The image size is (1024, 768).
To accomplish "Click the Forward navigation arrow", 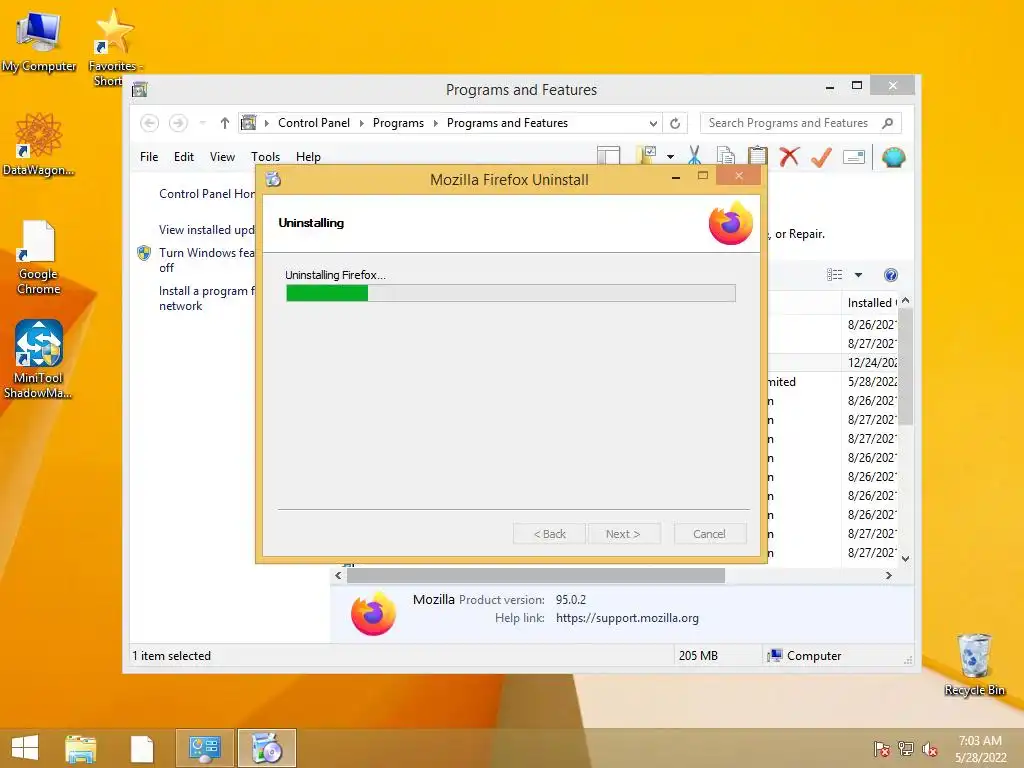I will tap(178, 123).
